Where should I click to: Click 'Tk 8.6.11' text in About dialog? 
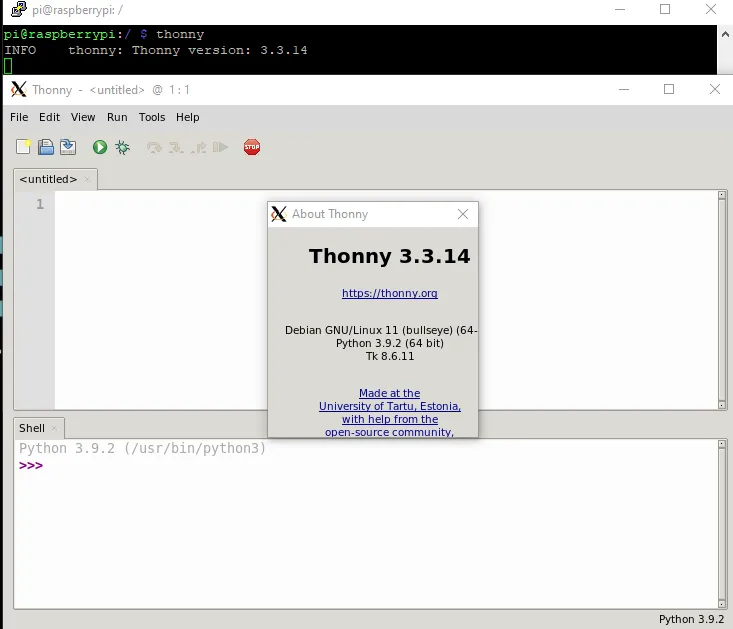(390, 356)
